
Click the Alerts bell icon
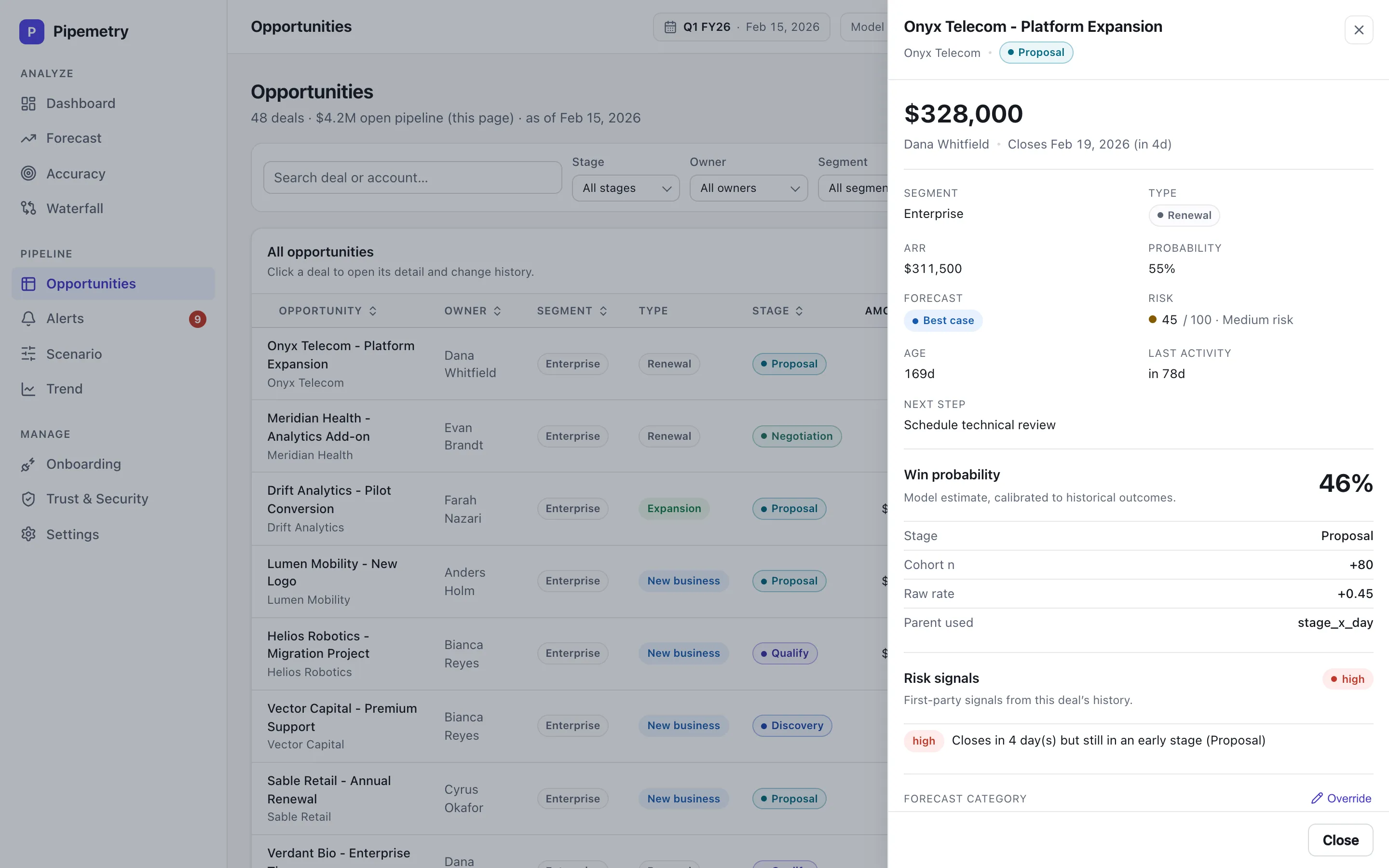click(x=28, y=319)
